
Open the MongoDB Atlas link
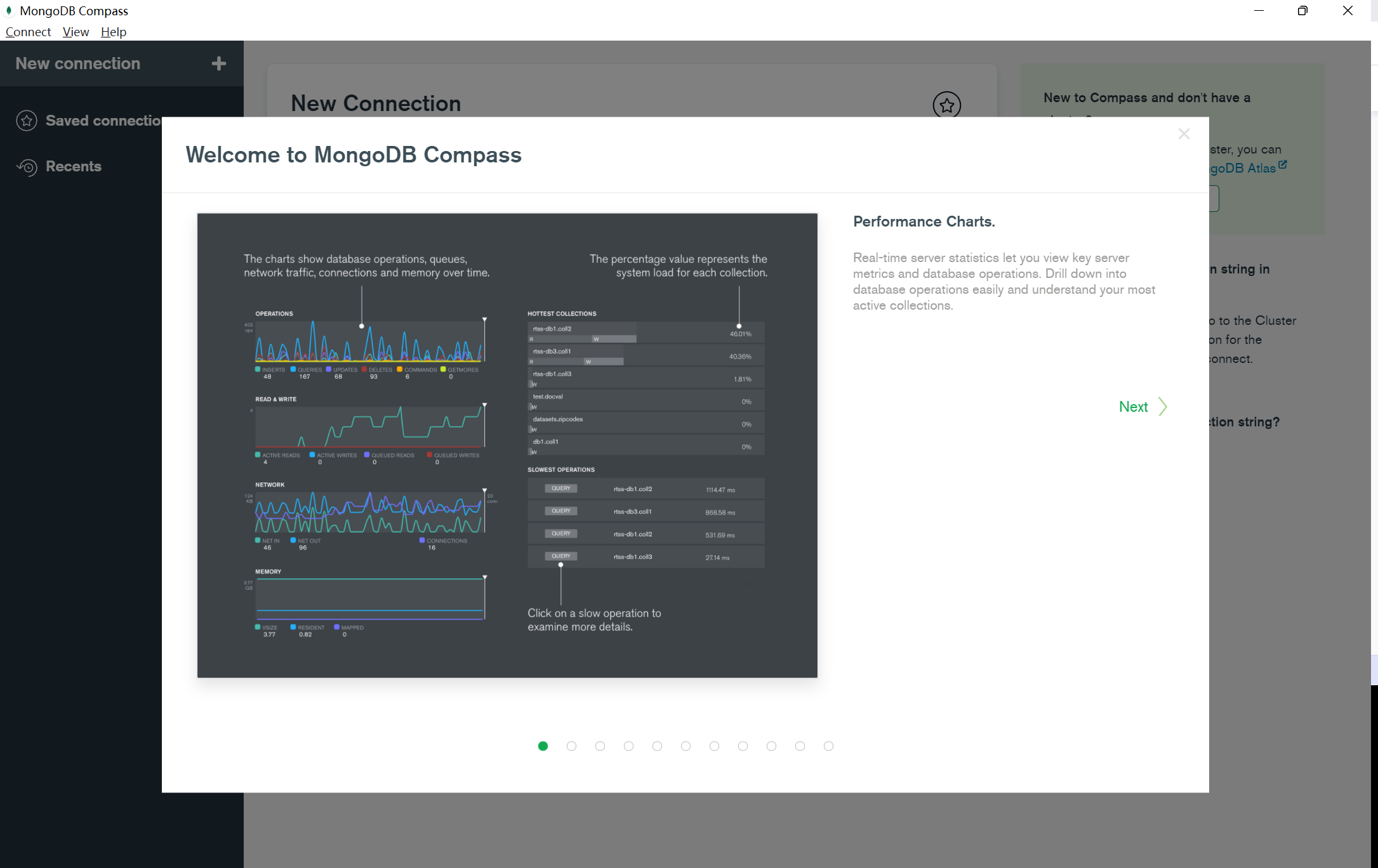[1243, 168]
